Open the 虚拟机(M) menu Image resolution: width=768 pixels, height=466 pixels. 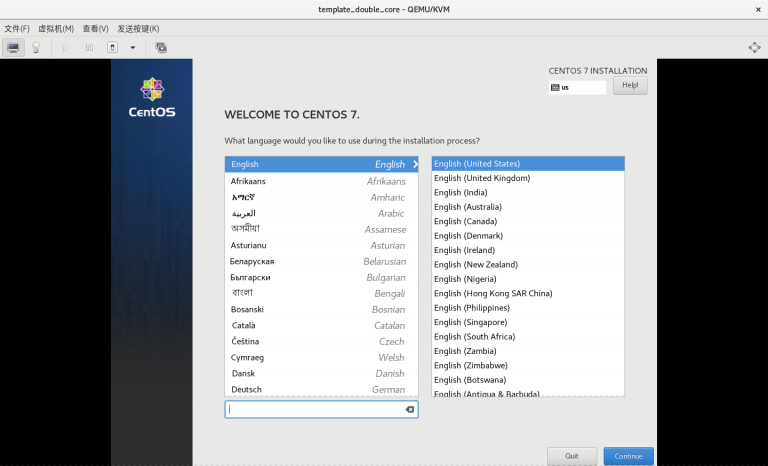tap(56, 28)
